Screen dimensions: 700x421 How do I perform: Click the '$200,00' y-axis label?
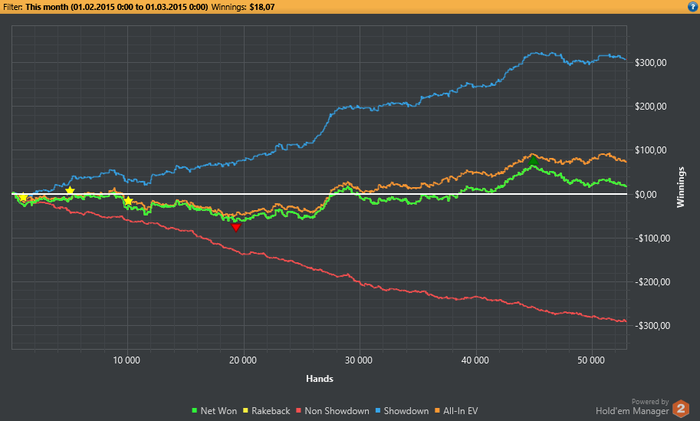click(650, 106)
